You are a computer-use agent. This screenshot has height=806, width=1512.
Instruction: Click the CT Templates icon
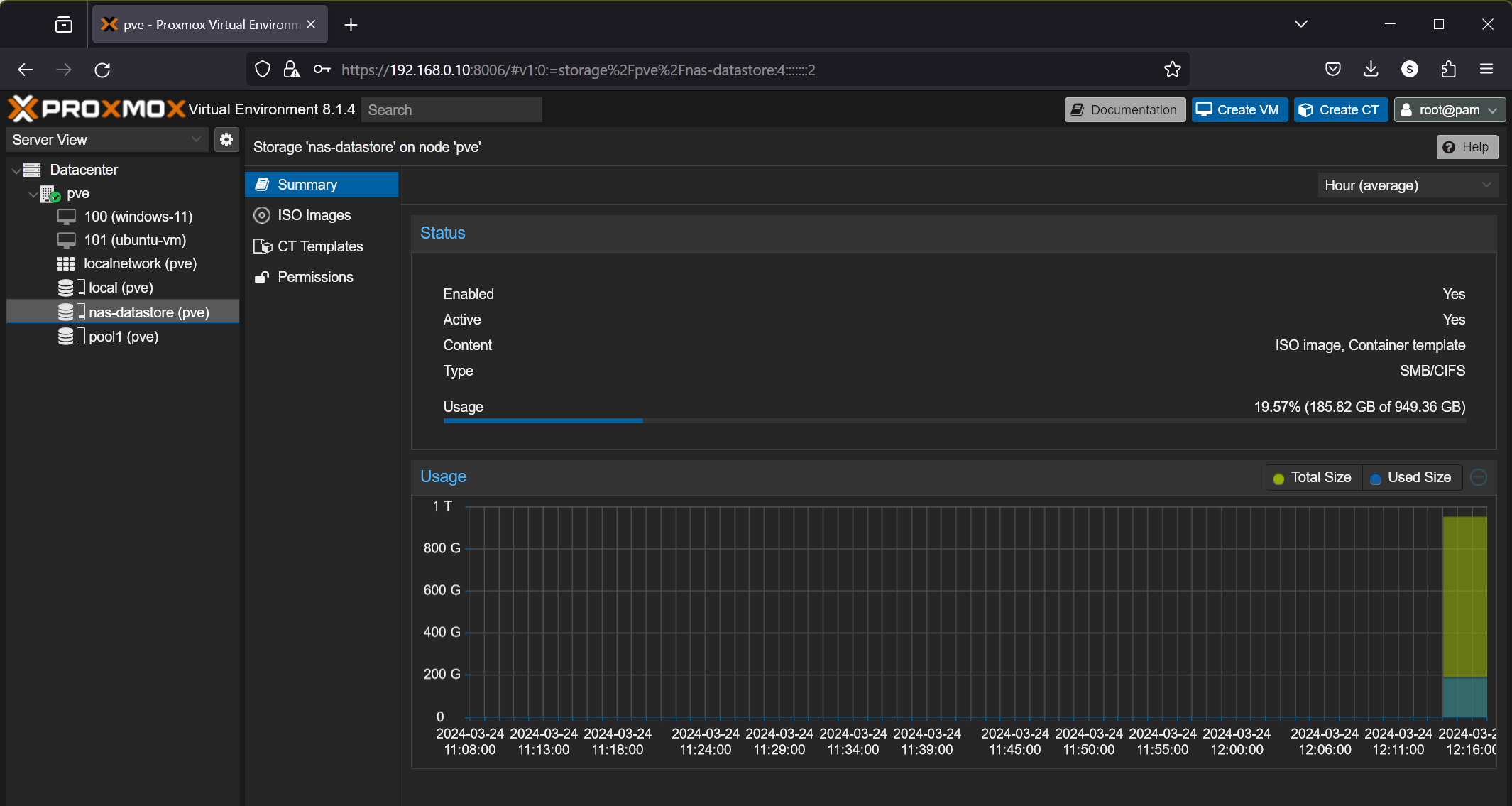(x=263, y=246)
